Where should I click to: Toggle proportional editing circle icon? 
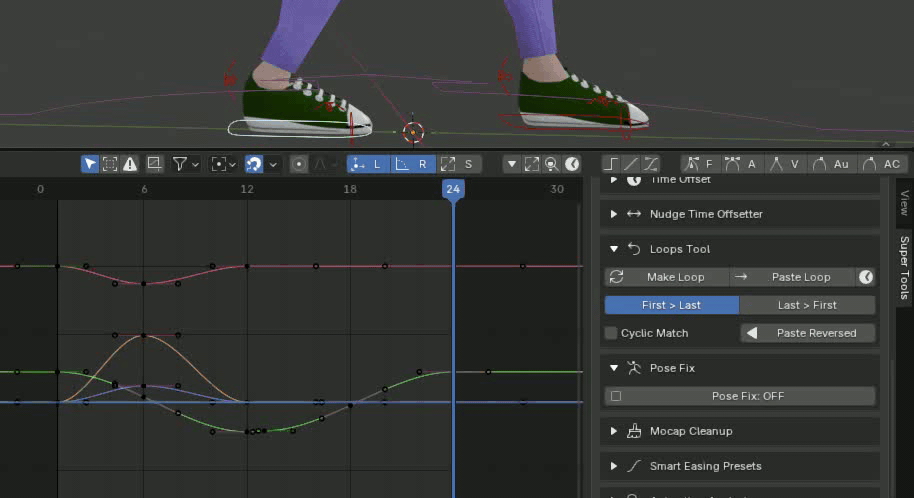tap(299, 164)
